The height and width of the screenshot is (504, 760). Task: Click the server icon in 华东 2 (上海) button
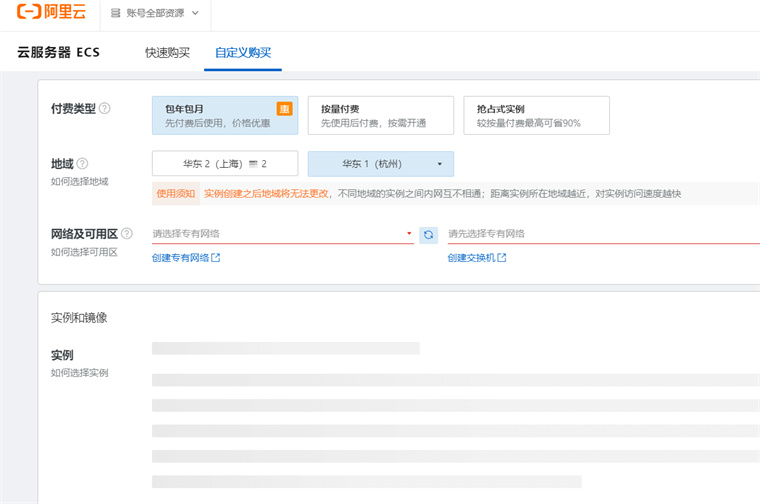coord(254,163)
